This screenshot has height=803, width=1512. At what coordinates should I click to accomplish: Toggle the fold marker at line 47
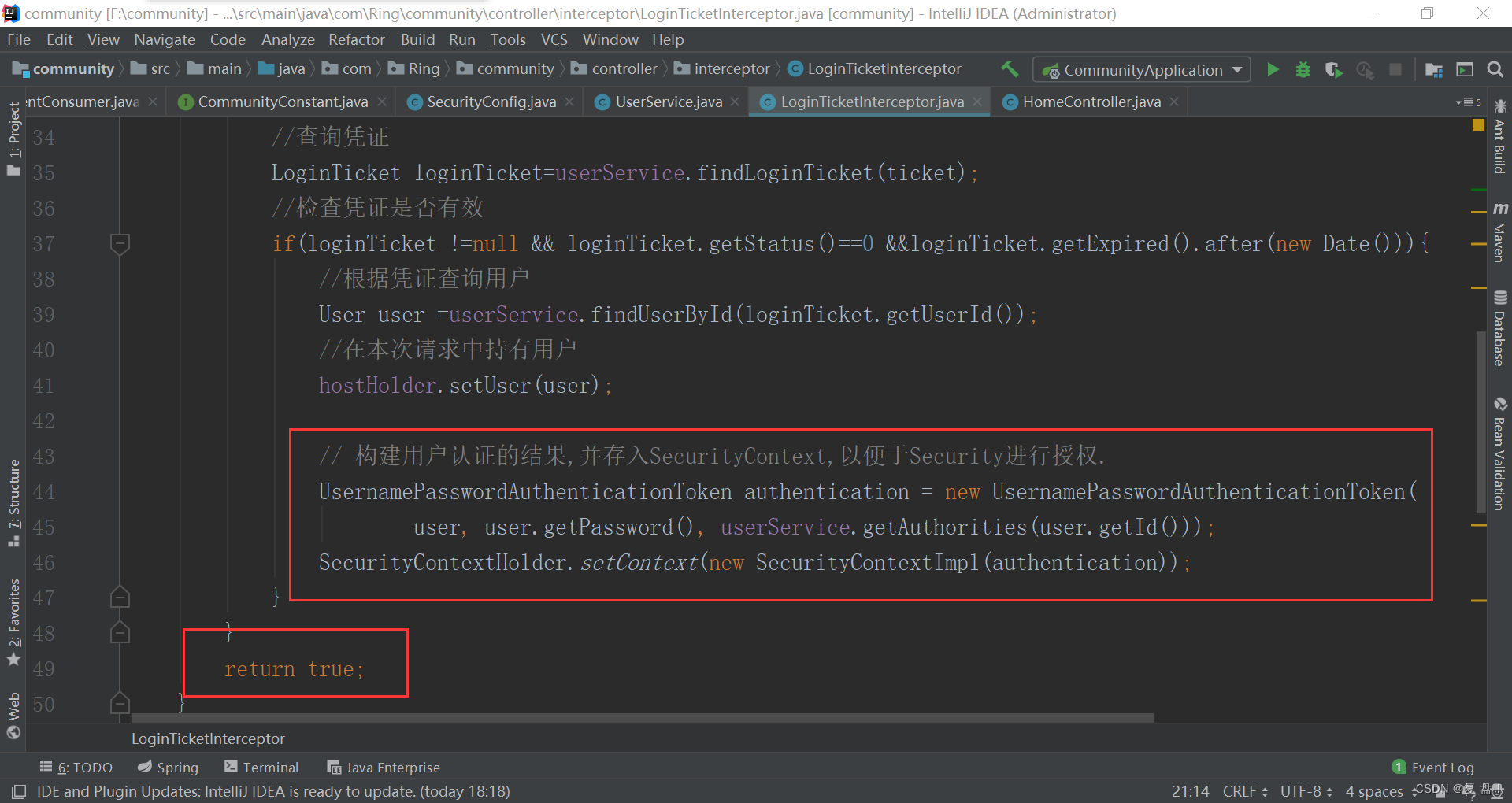[x=120, y=598]
